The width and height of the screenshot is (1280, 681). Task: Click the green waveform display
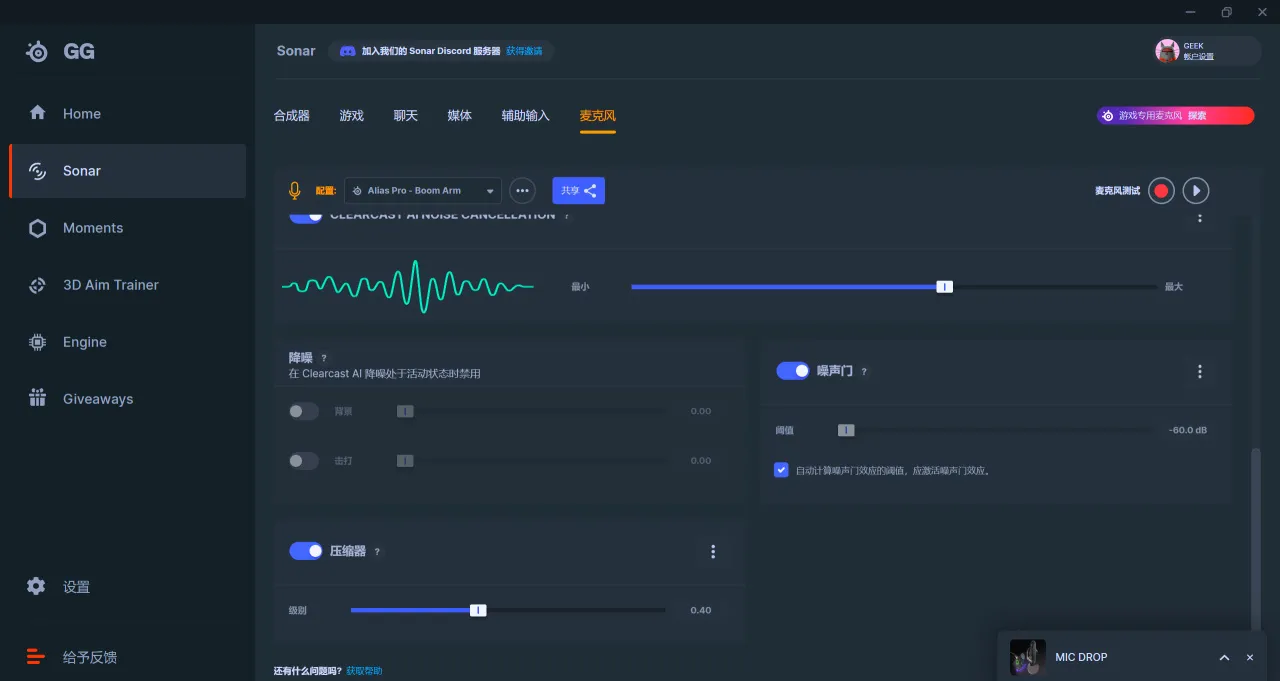[408, 287]
